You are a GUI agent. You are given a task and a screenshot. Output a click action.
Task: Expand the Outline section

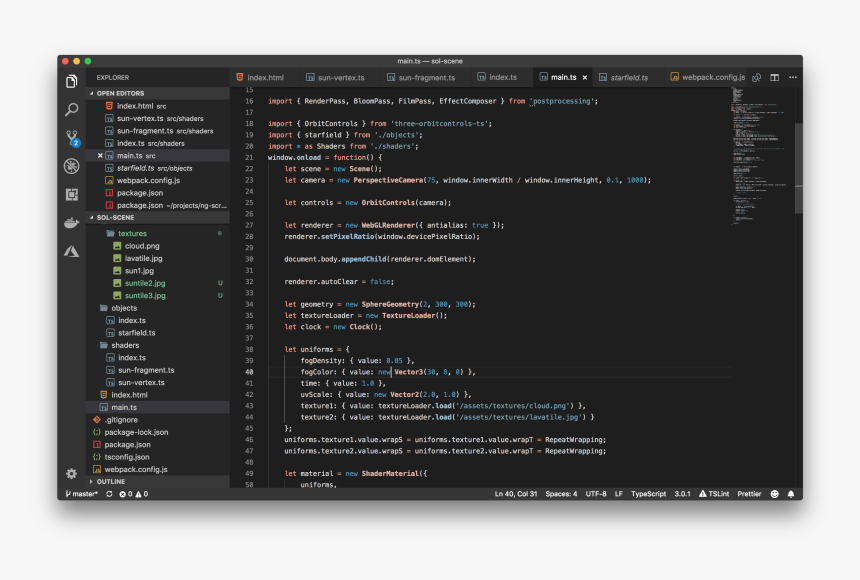(x=158, y=481)
